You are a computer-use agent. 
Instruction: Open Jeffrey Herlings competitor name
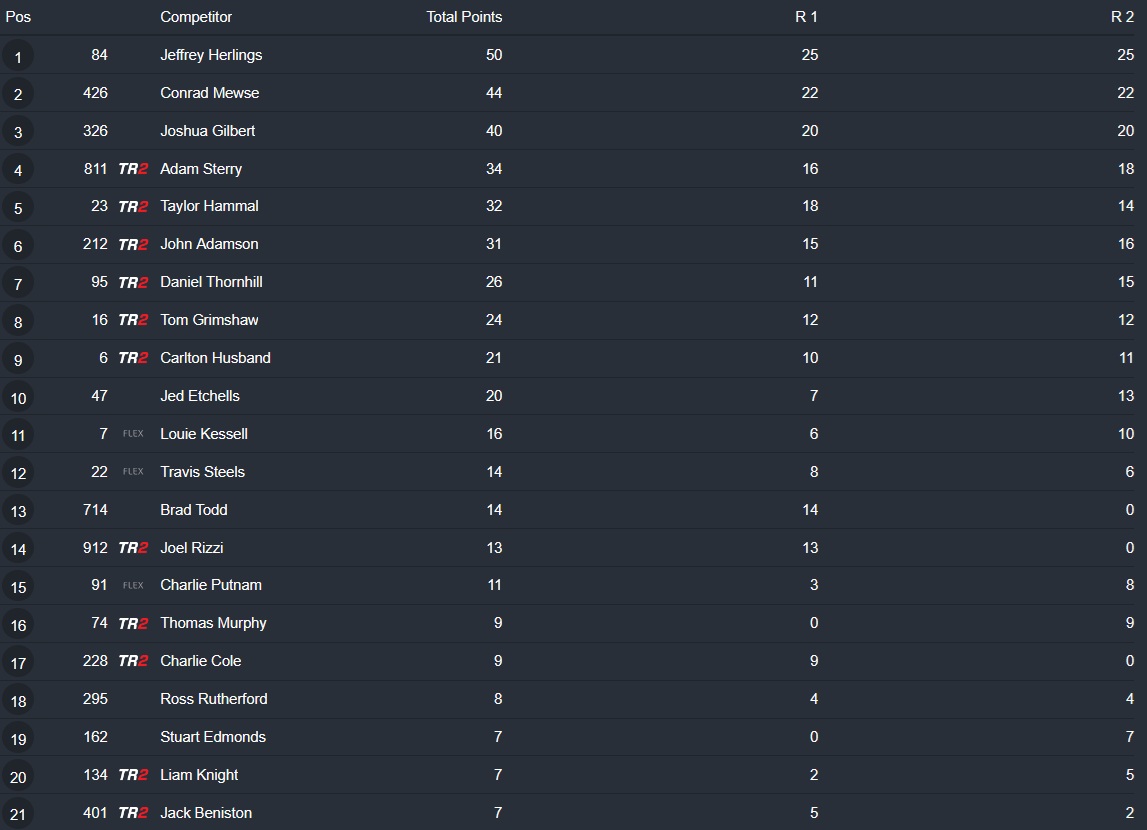(x=211, y=55)
